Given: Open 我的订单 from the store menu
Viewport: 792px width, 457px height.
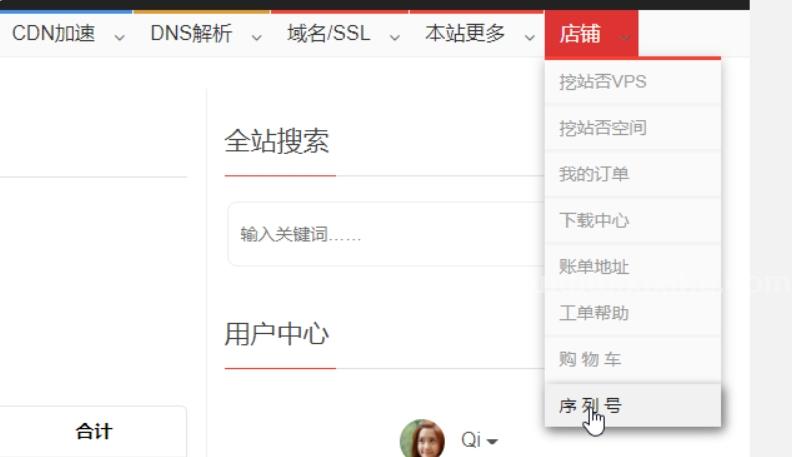Looking at the screenshot, I should [594, 174].
